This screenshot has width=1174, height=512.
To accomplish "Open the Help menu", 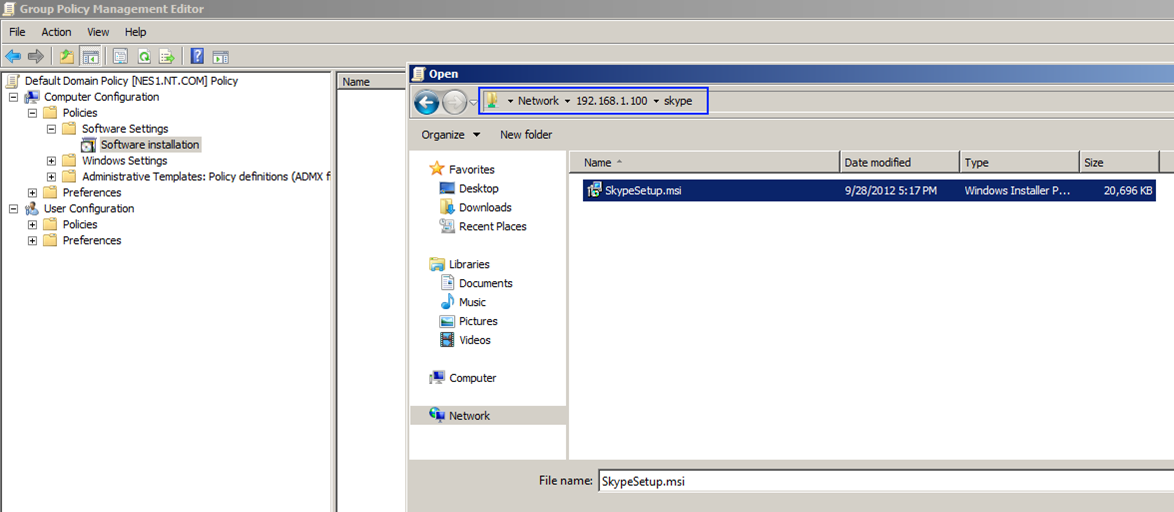I will (x=136, y=32).
